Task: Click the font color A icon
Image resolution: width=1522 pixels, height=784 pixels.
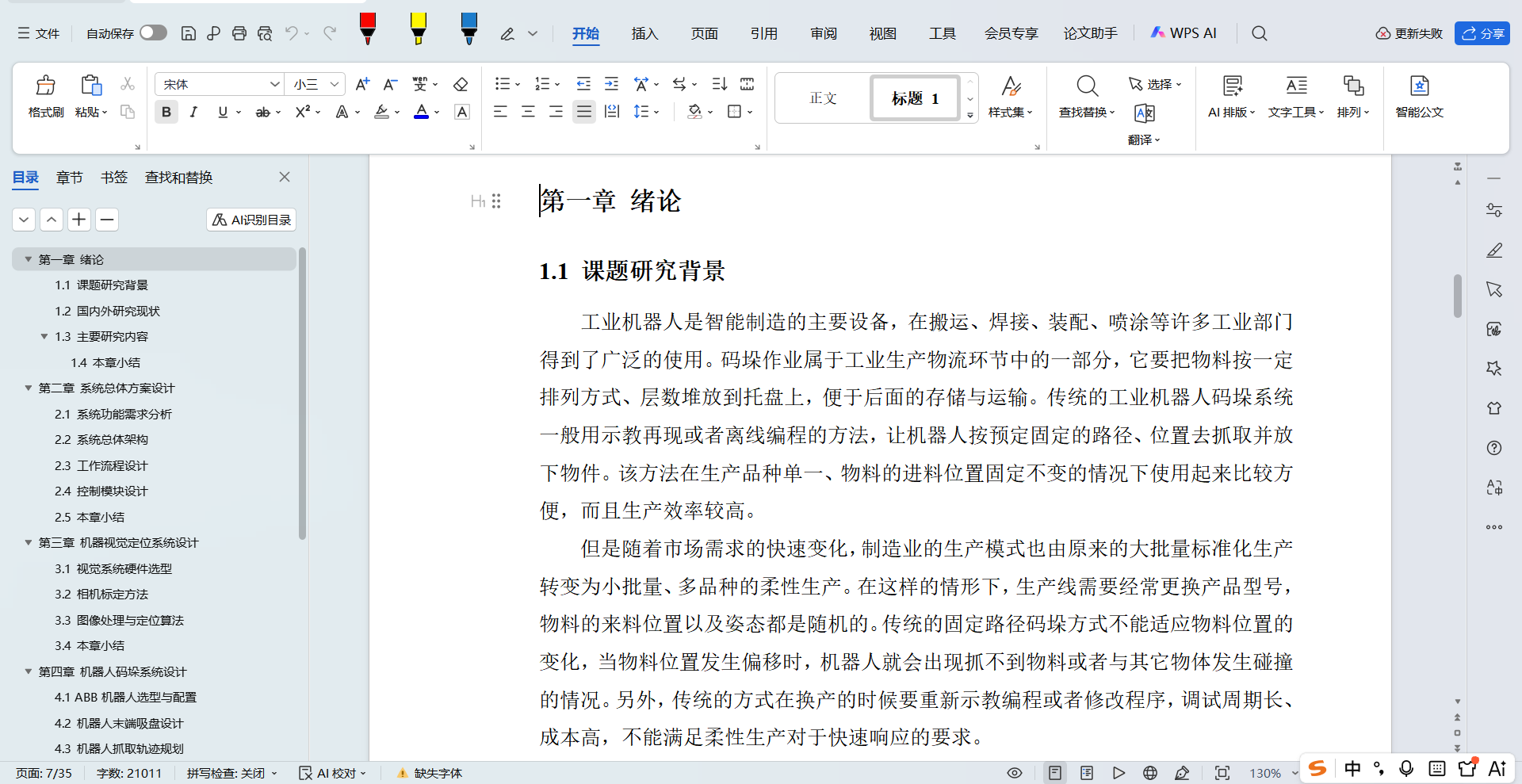Action: point(422,112)
